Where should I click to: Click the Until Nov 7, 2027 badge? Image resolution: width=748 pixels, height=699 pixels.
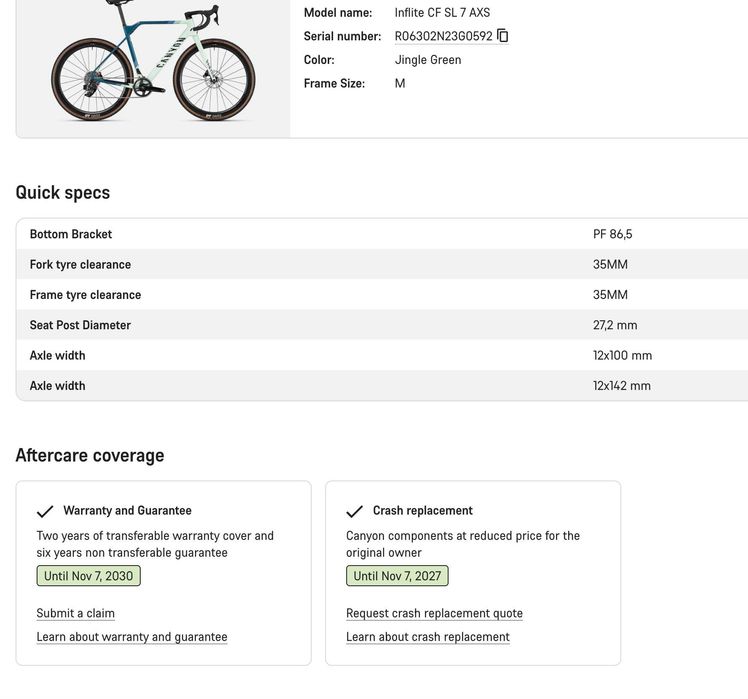397,576
